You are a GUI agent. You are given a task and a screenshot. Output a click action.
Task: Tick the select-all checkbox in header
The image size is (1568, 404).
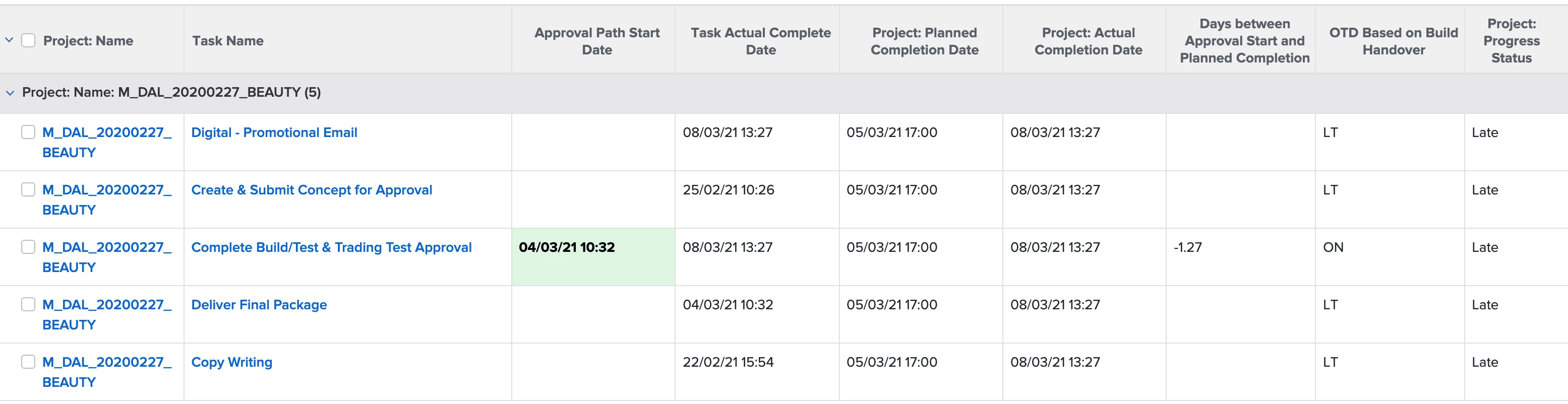coord(28,40)
